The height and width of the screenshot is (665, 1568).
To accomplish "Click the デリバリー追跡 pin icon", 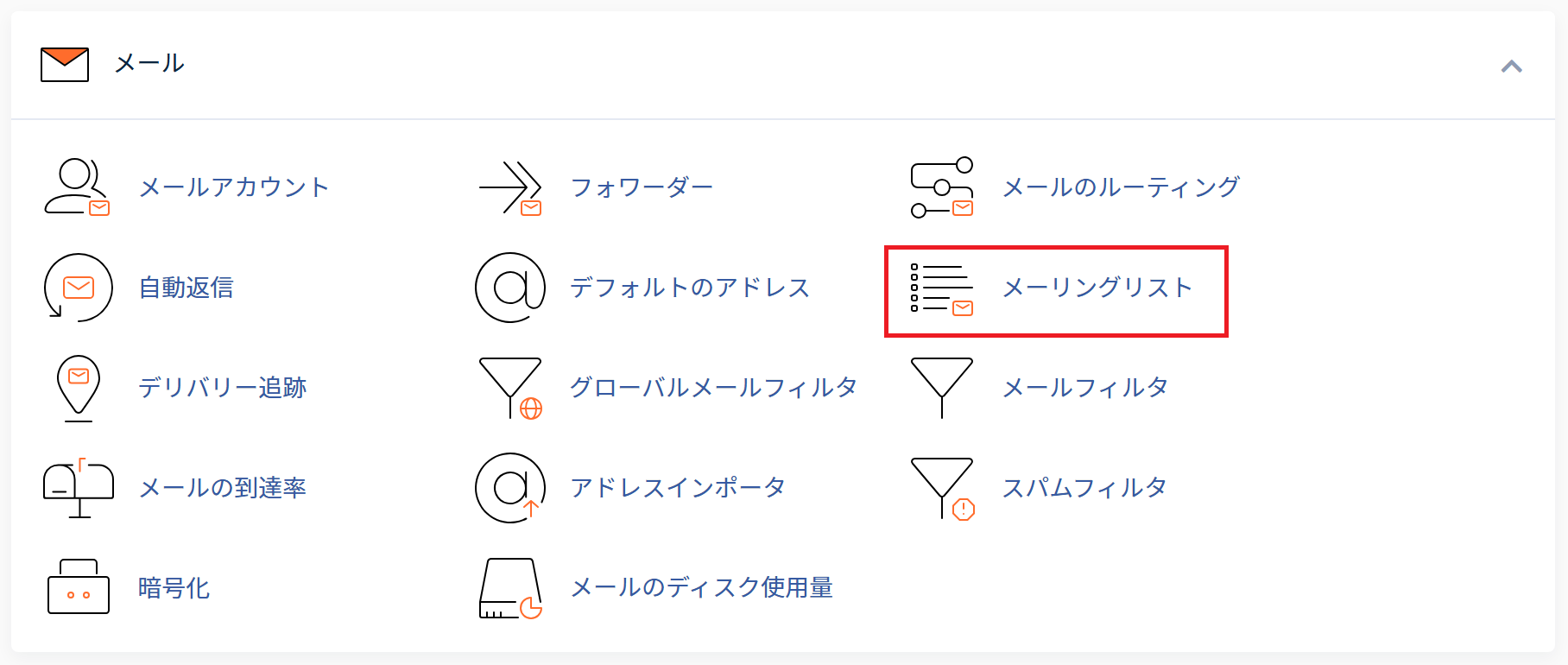I will (79, 388).
